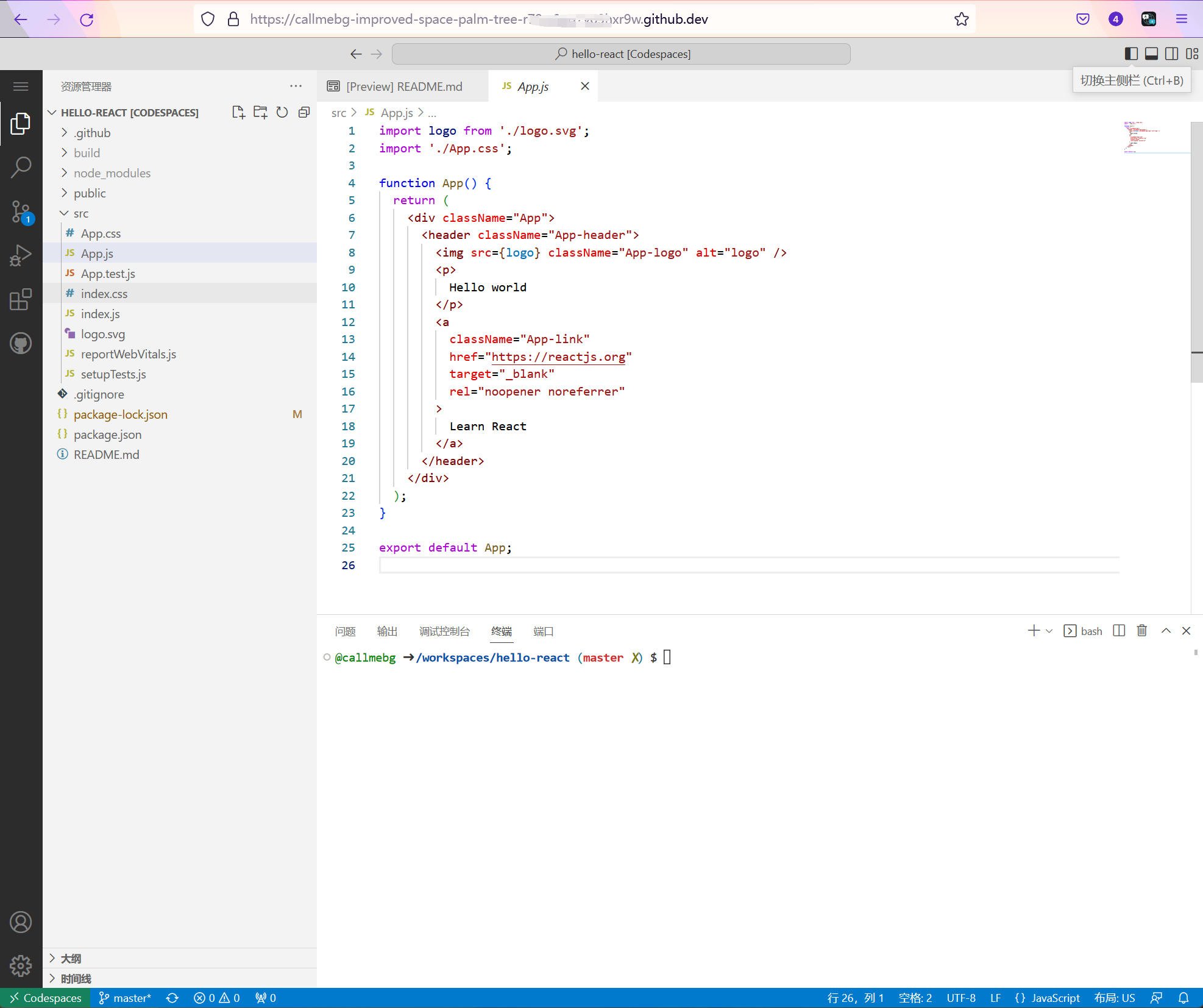Create a new file in explorer
The width and height of the screenshot is (1203, 1008).
point(238,112)
